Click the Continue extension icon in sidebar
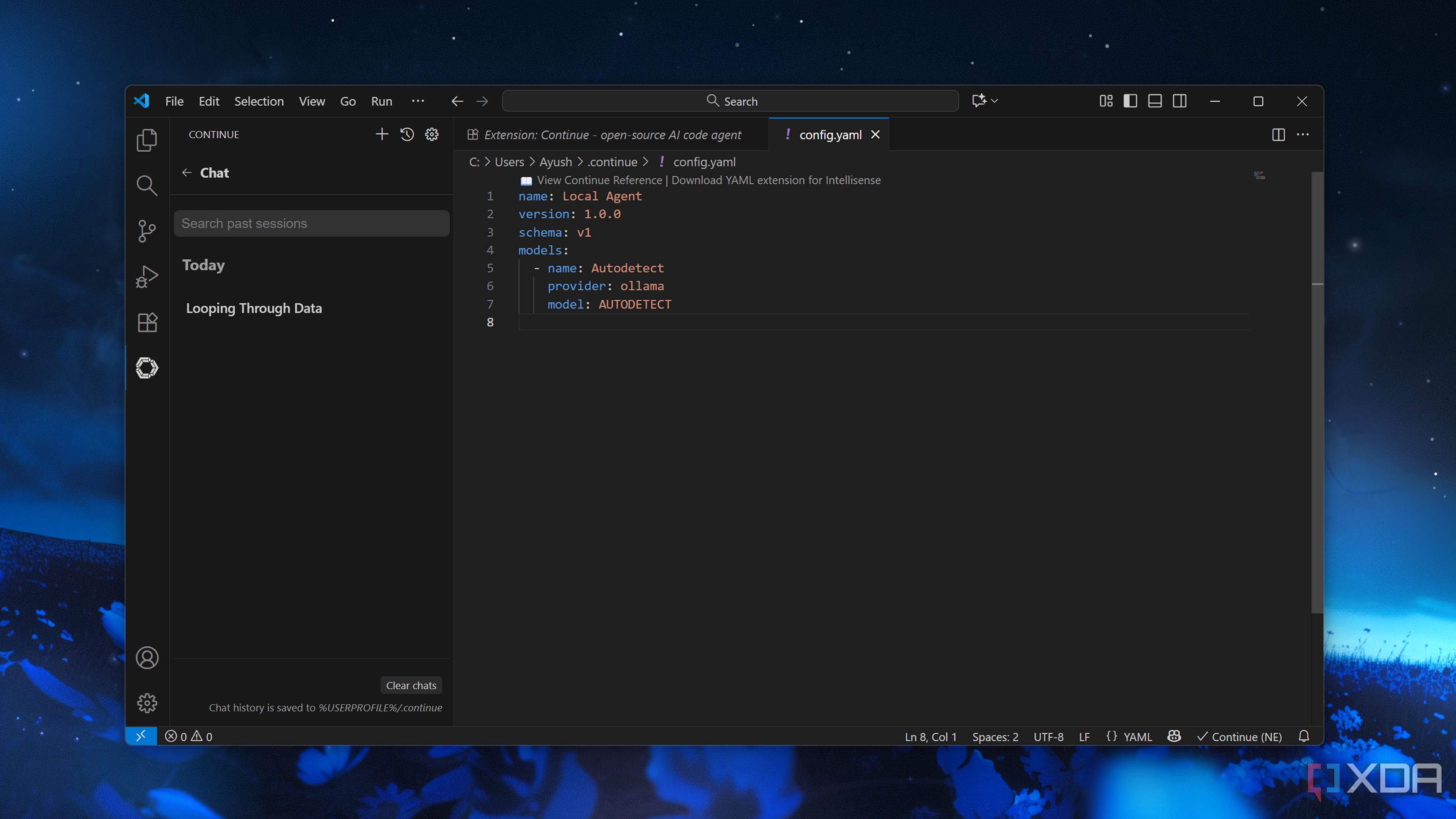 coord(147,368)
